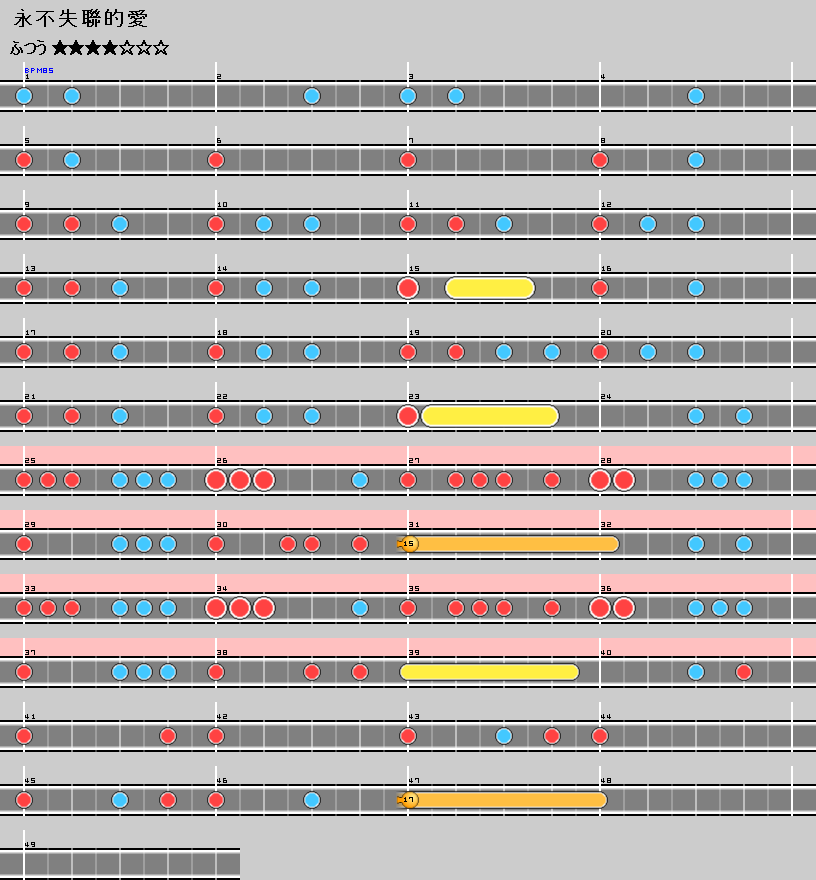The width and height of the screenshot is (816, 880).
Task: Click the red note at start of measure 5
Action: pyautogui.click(x=24, y=160)
